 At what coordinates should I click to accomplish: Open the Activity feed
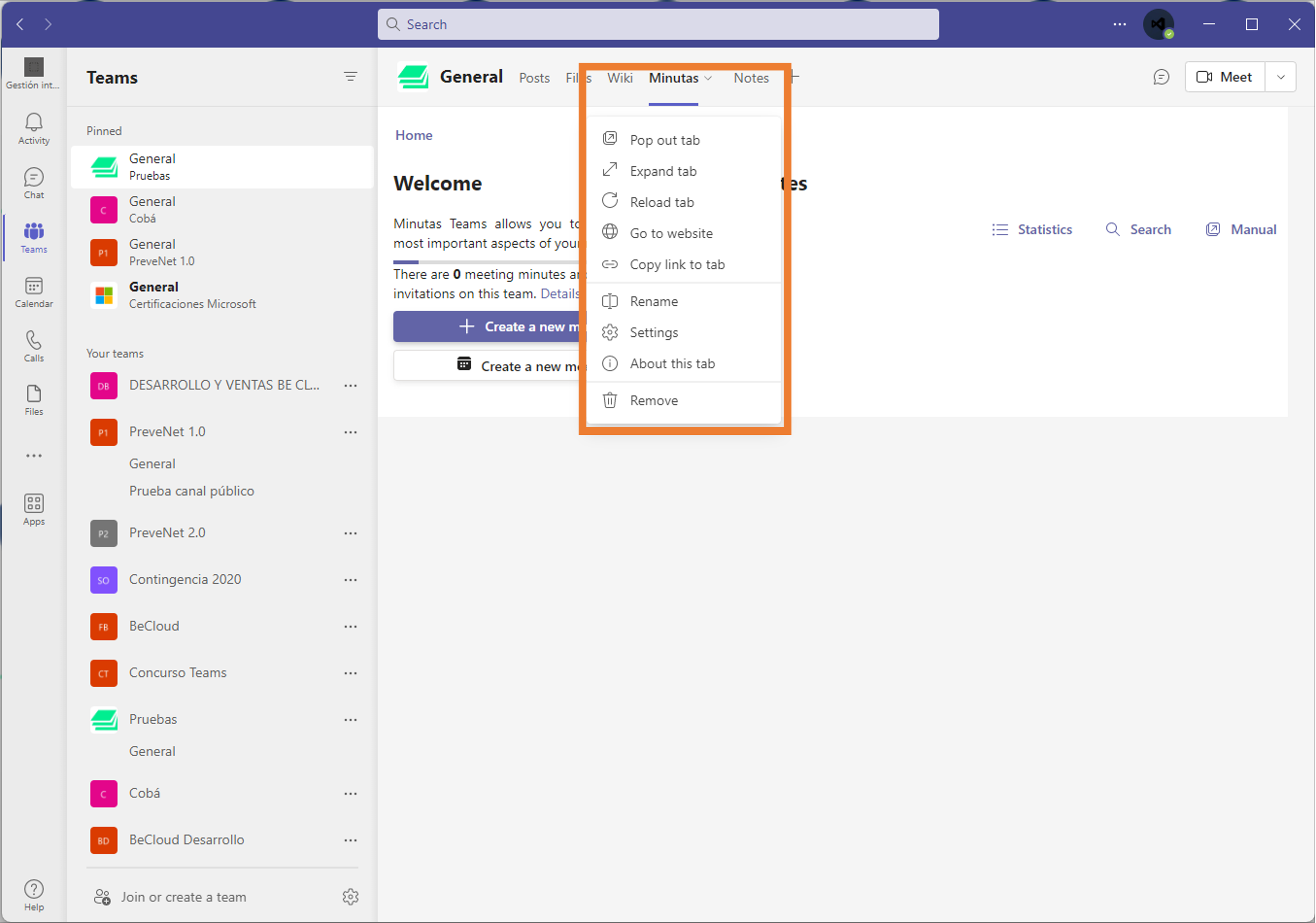(x=34, y=129)
